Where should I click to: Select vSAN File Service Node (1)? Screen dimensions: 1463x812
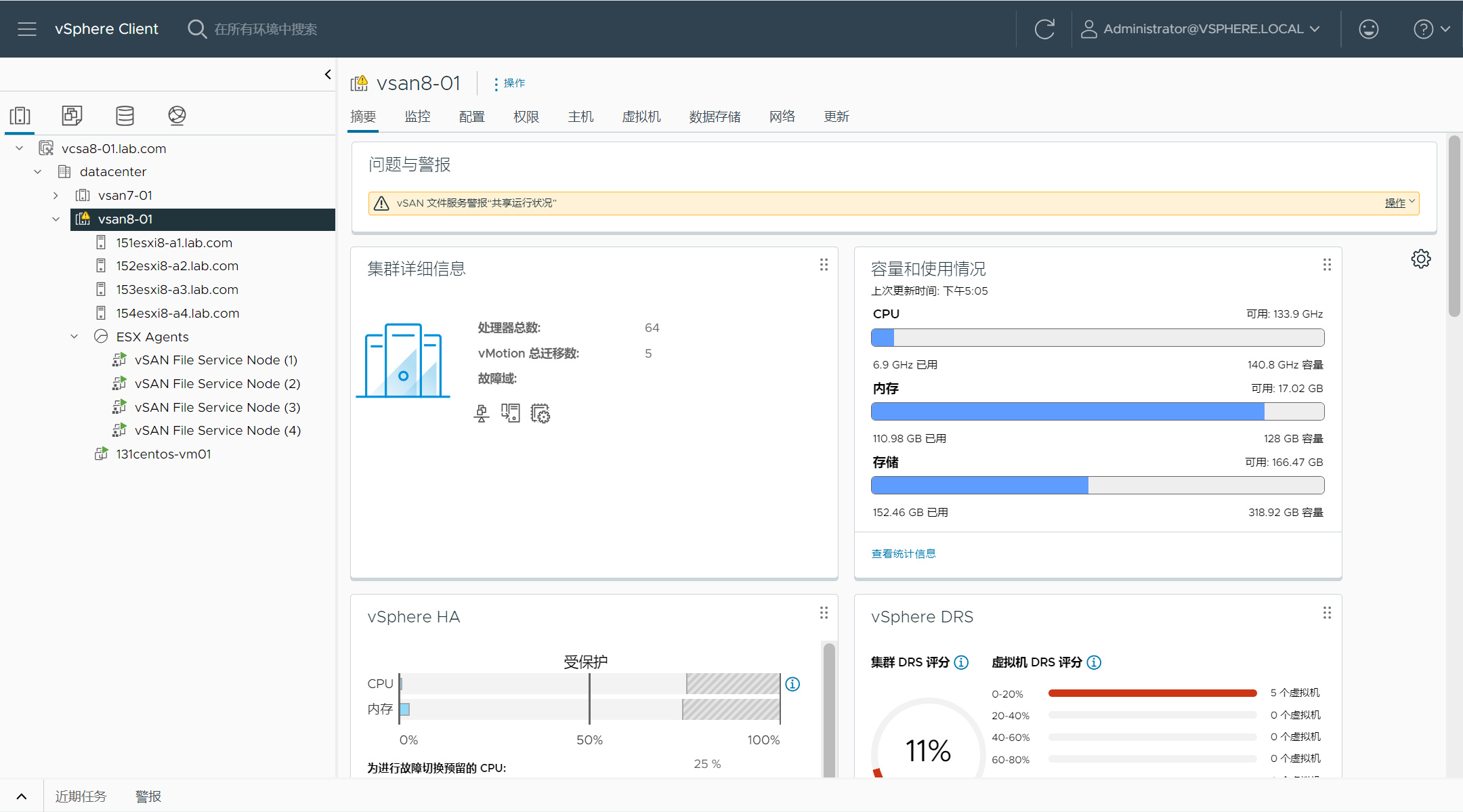(x=216, y=360)
